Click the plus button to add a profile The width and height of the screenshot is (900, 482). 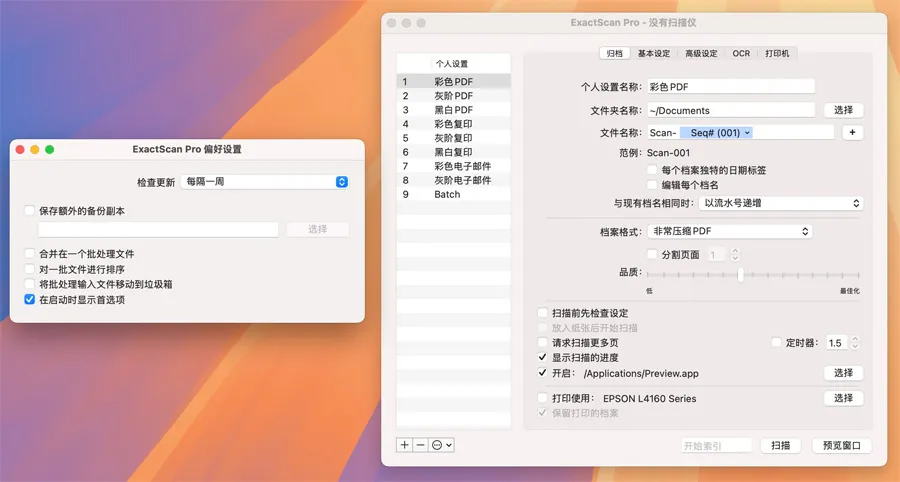tap(404, 445)
